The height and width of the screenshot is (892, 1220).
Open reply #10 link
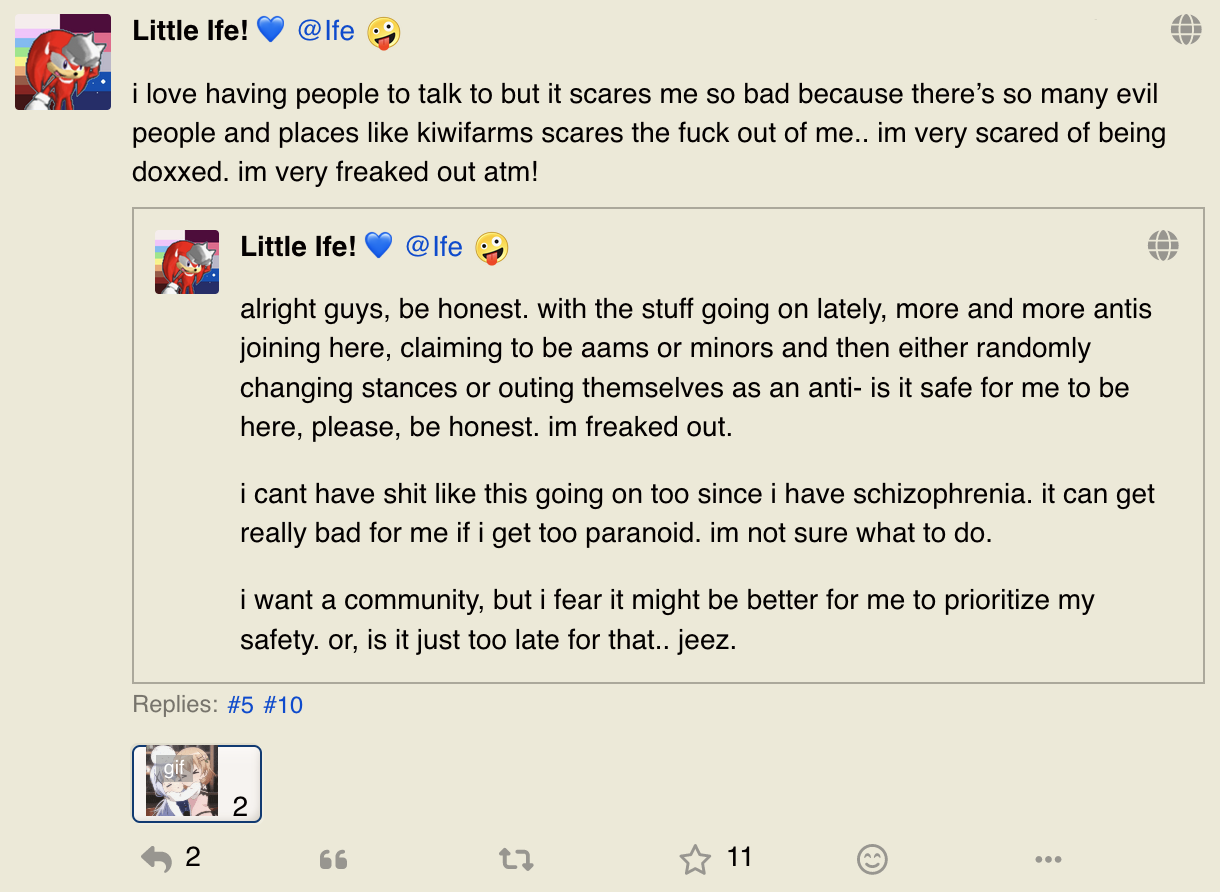pyautogui.click(x=283, y=705)
